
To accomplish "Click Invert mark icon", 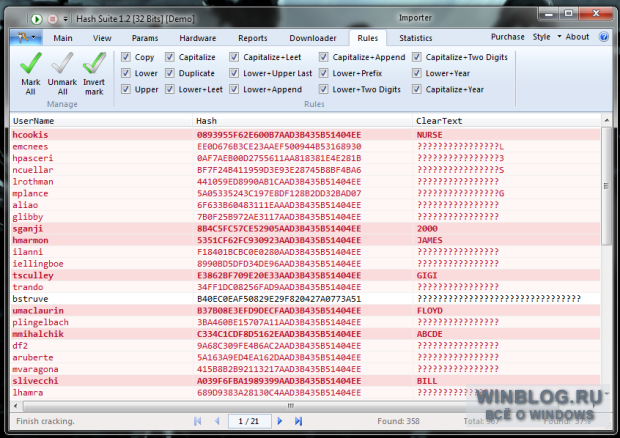I will point(94,74).
